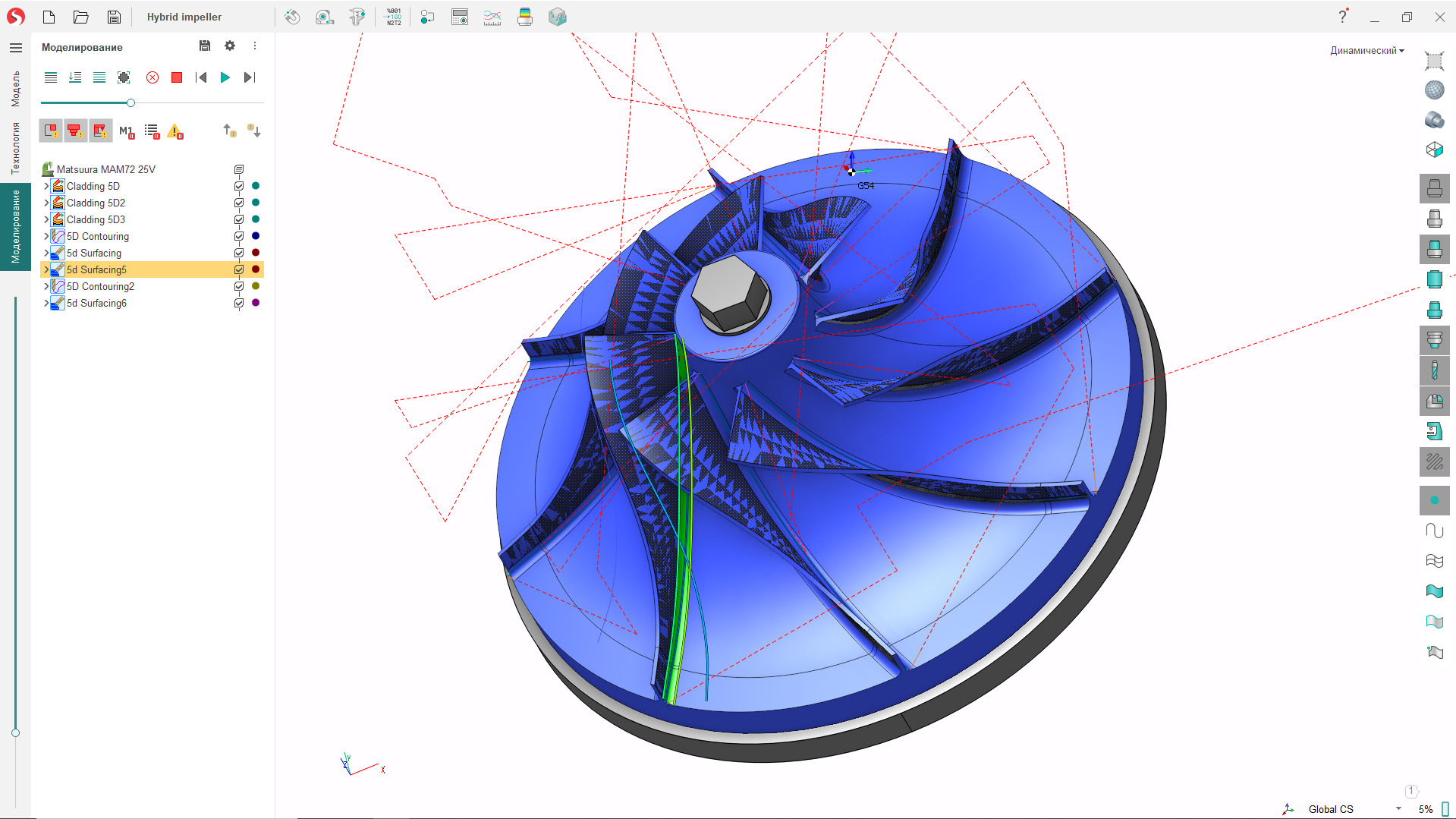Open the statistics chart tool
This screenshot has height=819, width=1456.
pyautogui.click(x=492, y=17)
